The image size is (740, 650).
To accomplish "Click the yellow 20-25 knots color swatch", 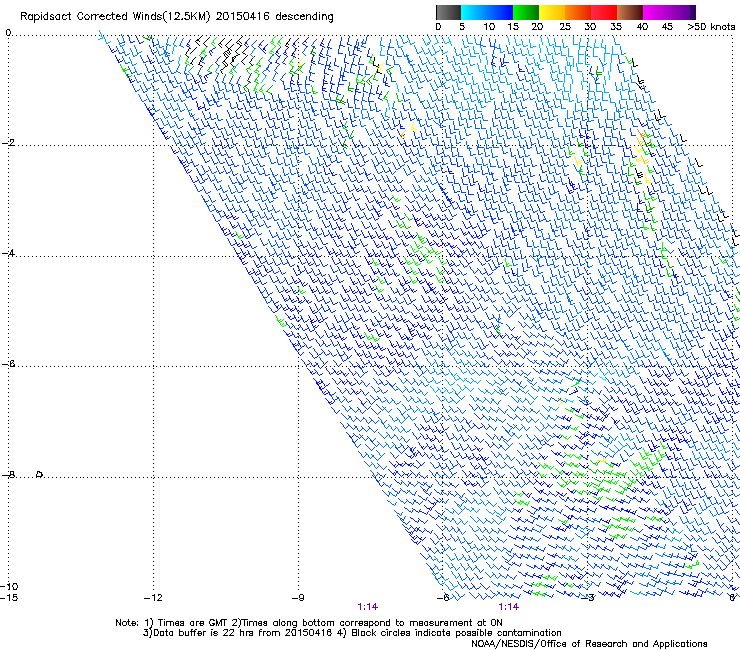I will (552, 12).
